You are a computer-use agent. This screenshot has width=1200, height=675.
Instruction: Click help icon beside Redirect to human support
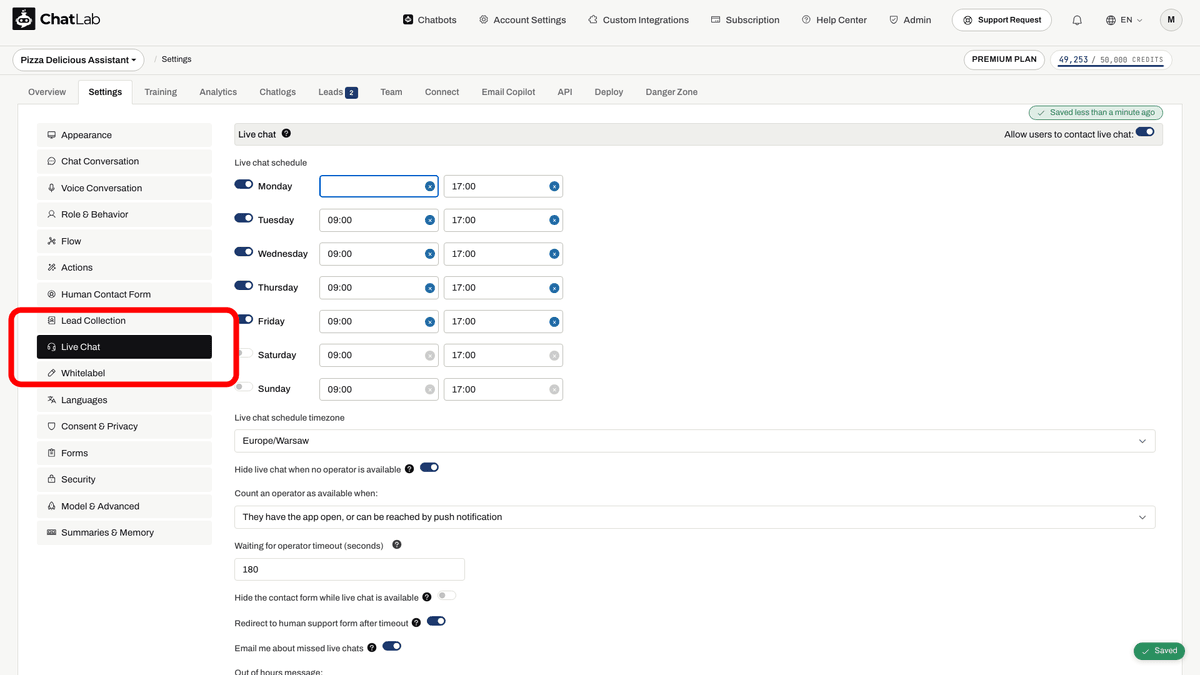[x=416, y=623]
